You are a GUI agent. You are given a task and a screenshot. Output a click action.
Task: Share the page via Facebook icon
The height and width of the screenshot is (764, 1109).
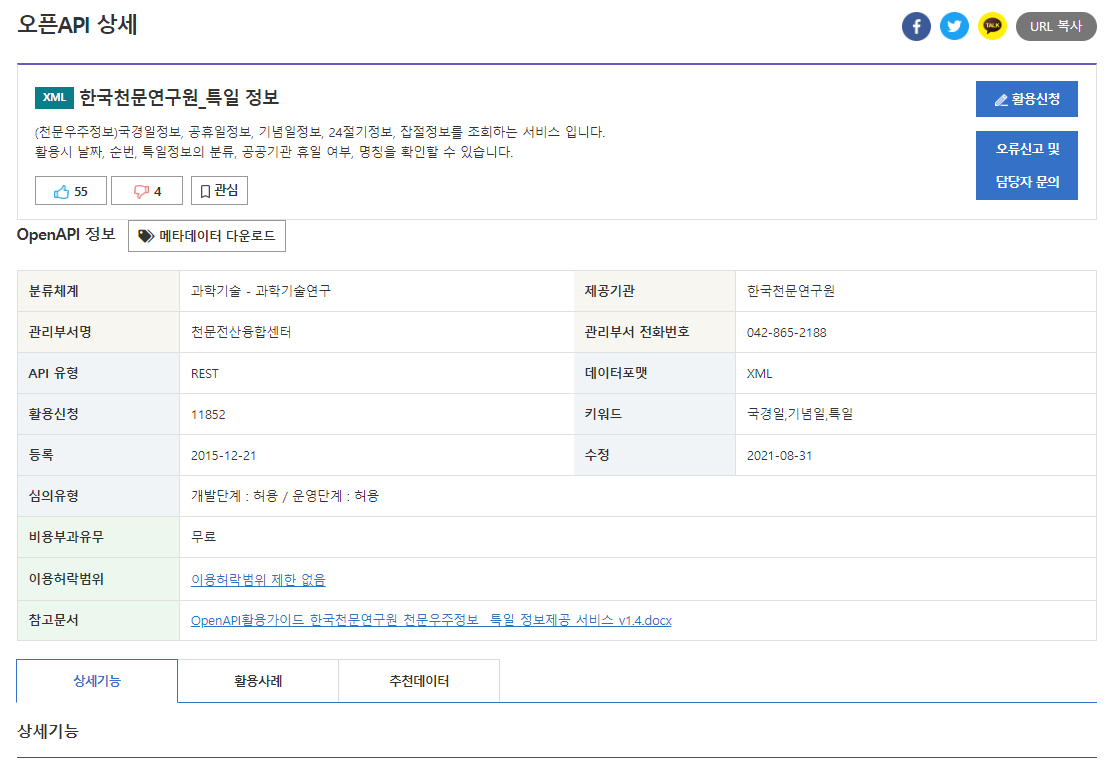click(x=916, y=27)
